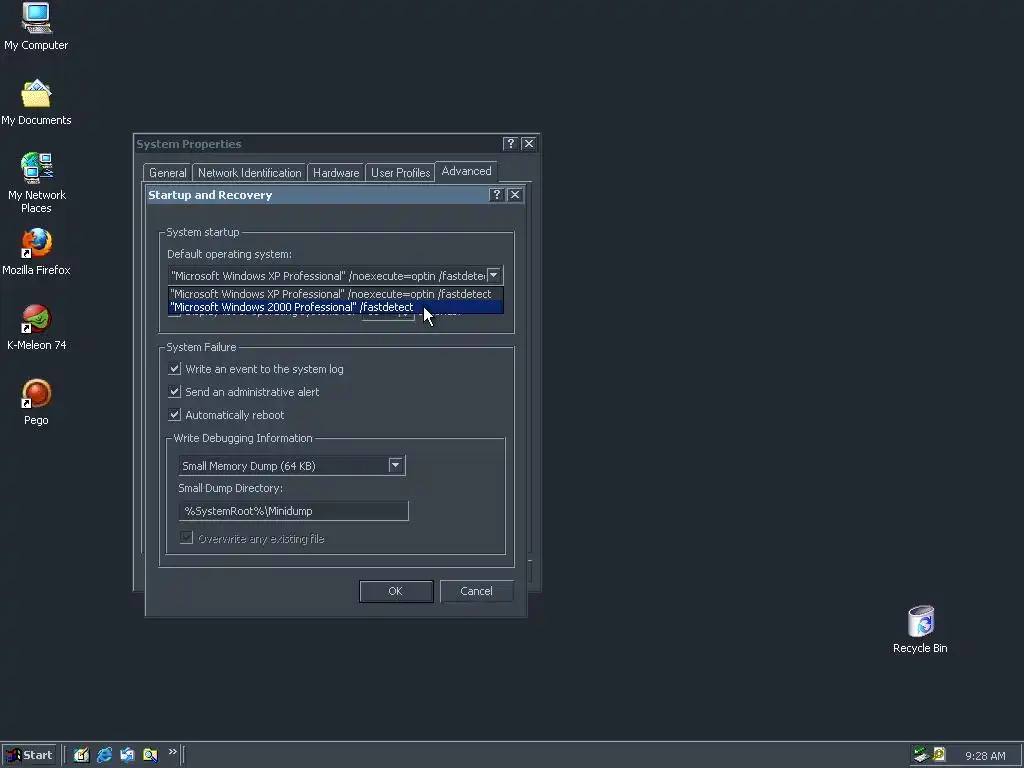This screenshot has width=1024, height=768.
Task: Select the Advanced tab
Action: 466,171
